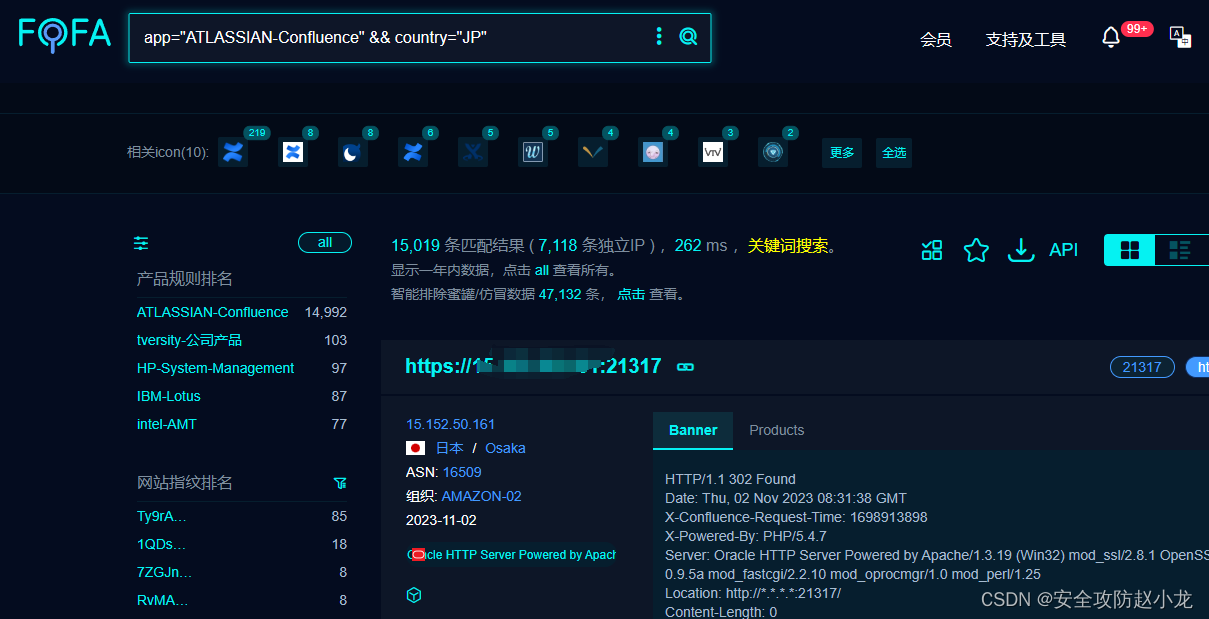
Task: Open the 会员 menu
Action: tap(936, 39)
